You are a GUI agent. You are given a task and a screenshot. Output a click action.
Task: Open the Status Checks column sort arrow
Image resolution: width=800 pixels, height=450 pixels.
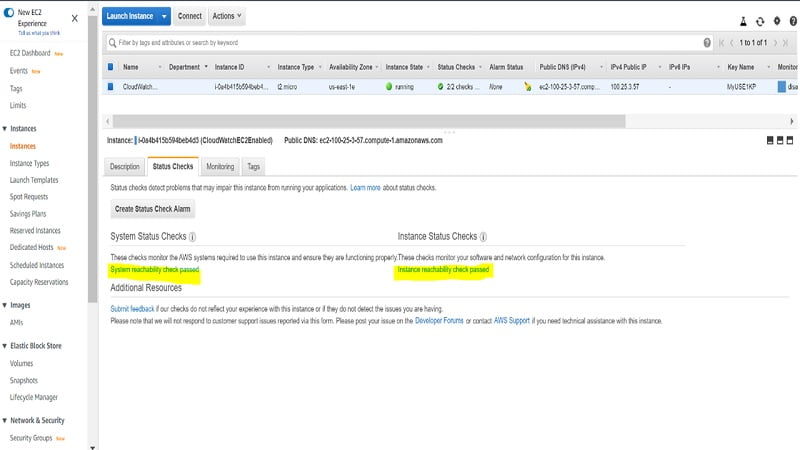point(480,67)
